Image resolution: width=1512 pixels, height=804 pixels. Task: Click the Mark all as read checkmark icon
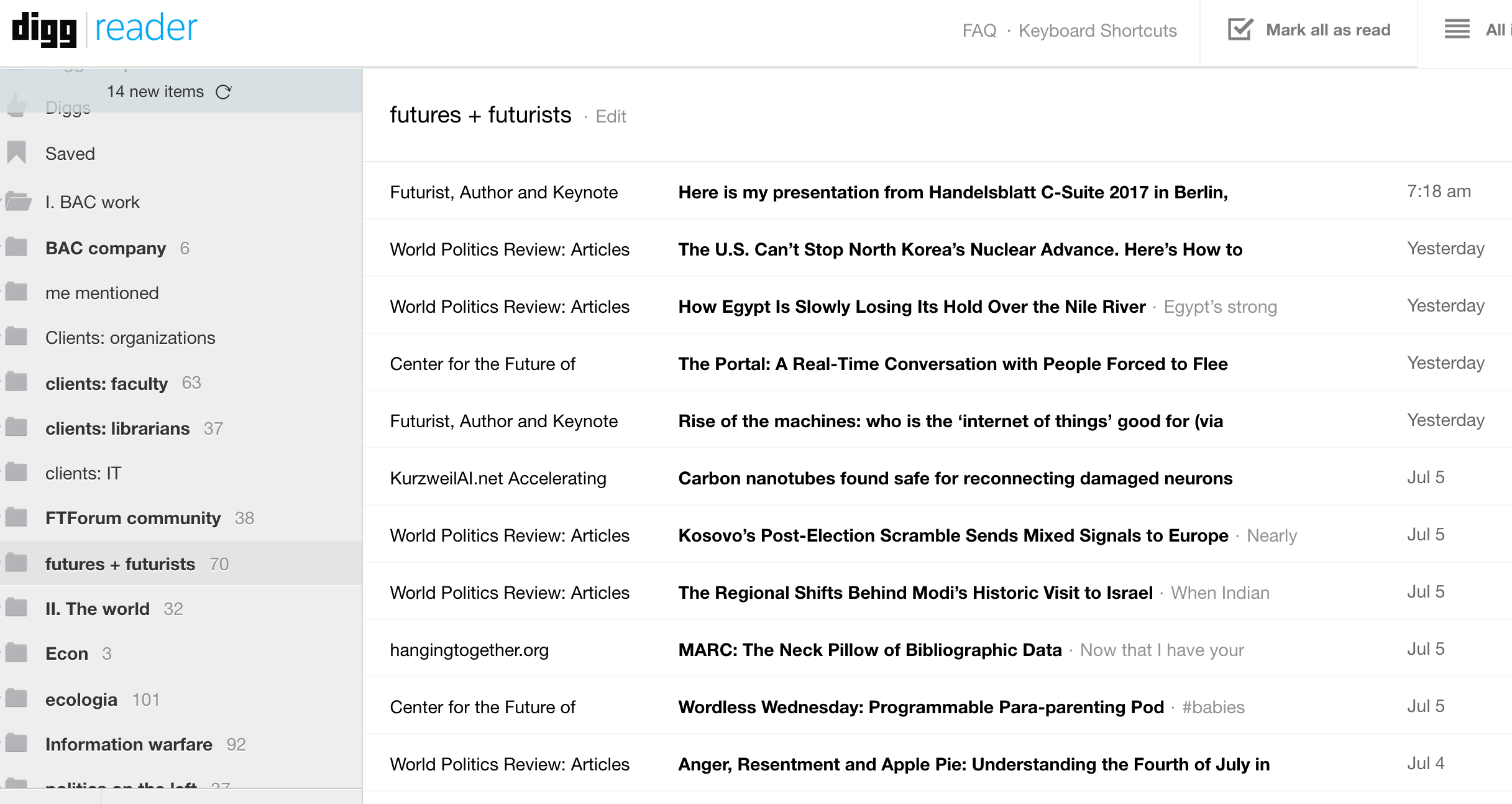click(1240, 29)
